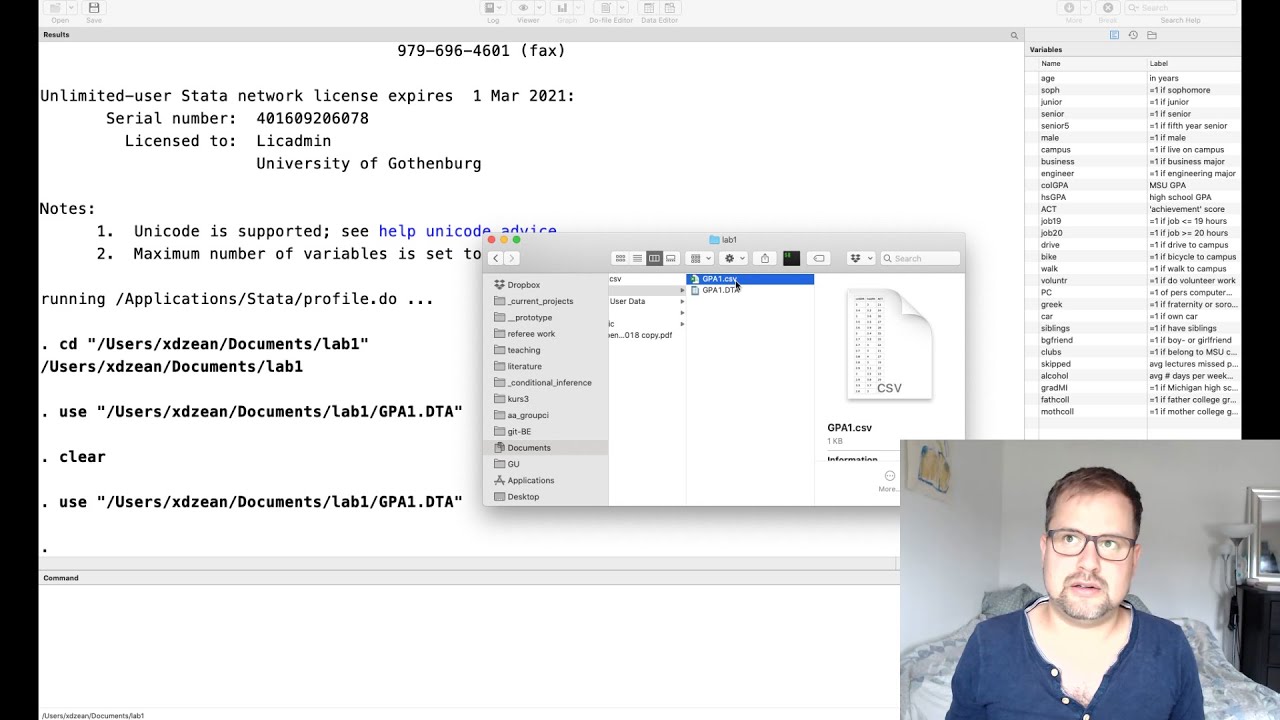Select the GPA1.csv file in Finder
The width and height of the screenshot is (1280, 720).
coord(750,279)
